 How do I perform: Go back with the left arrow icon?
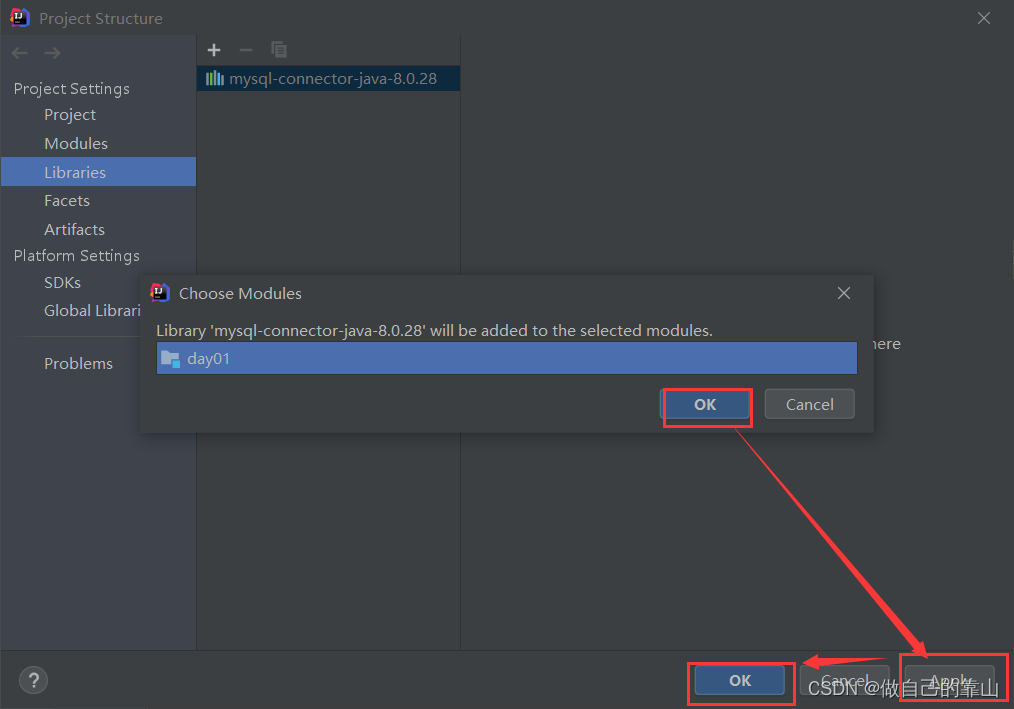click(x=20, y=53)
